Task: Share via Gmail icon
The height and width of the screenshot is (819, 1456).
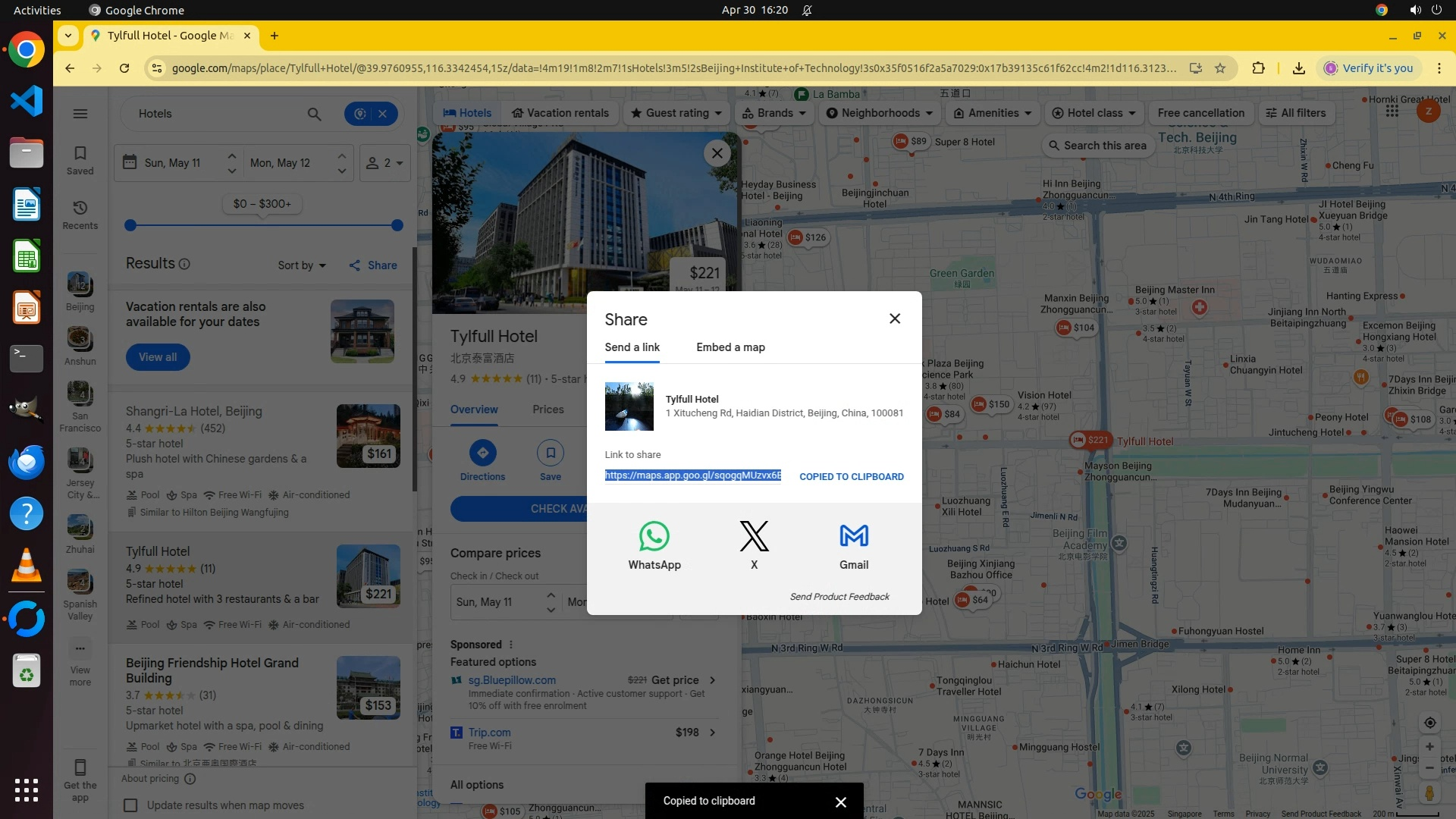Action: tap(854, 537)
